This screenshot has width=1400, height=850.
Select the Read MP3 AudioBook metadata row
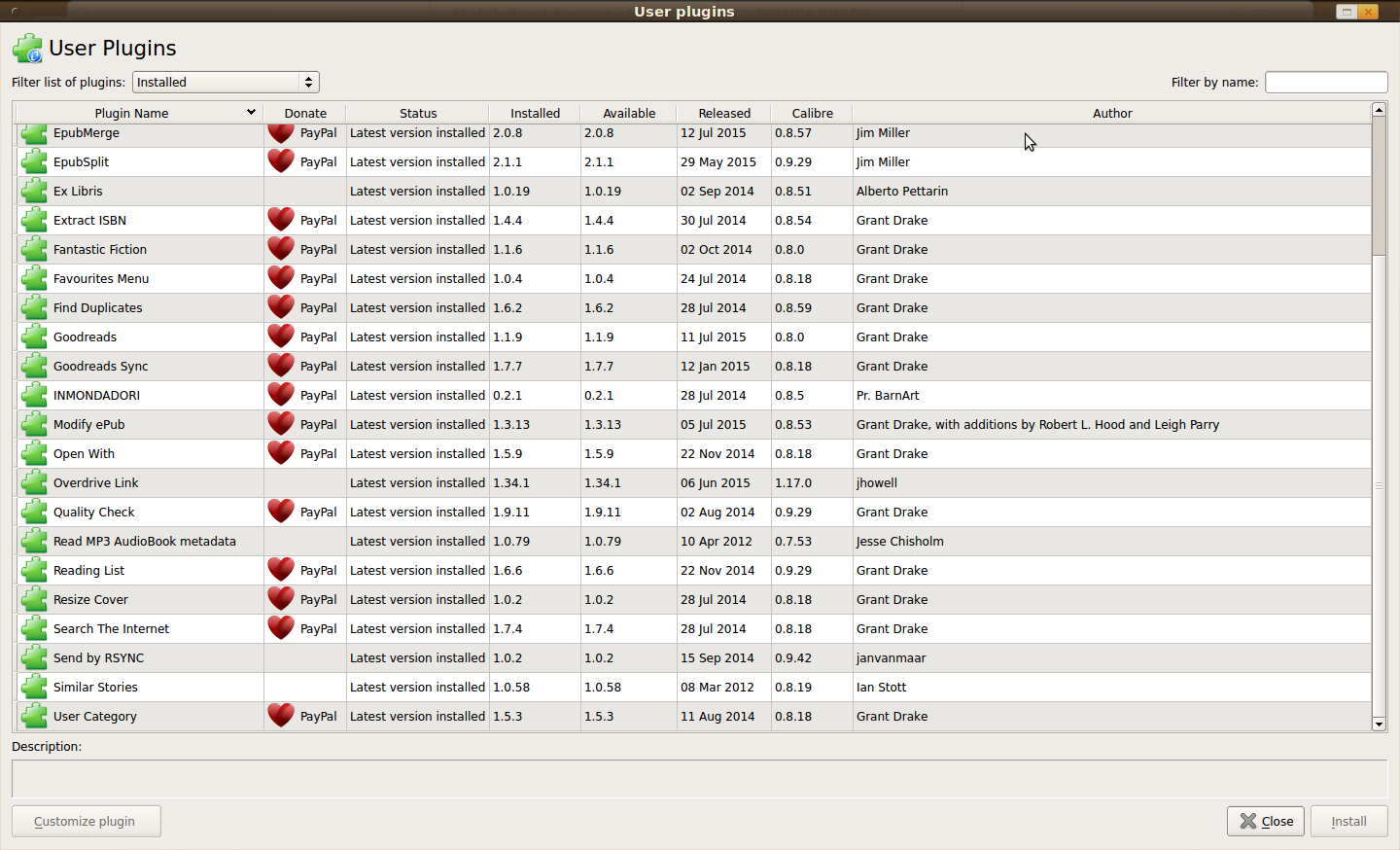pyautogui.click(x=693, y=541)
